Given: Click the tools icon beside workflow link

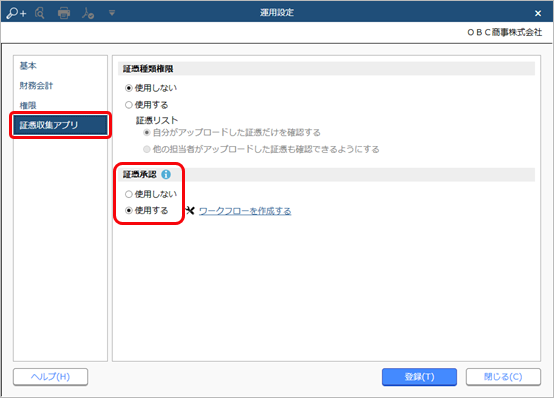Looking at the screenshot, I should 190,211.
